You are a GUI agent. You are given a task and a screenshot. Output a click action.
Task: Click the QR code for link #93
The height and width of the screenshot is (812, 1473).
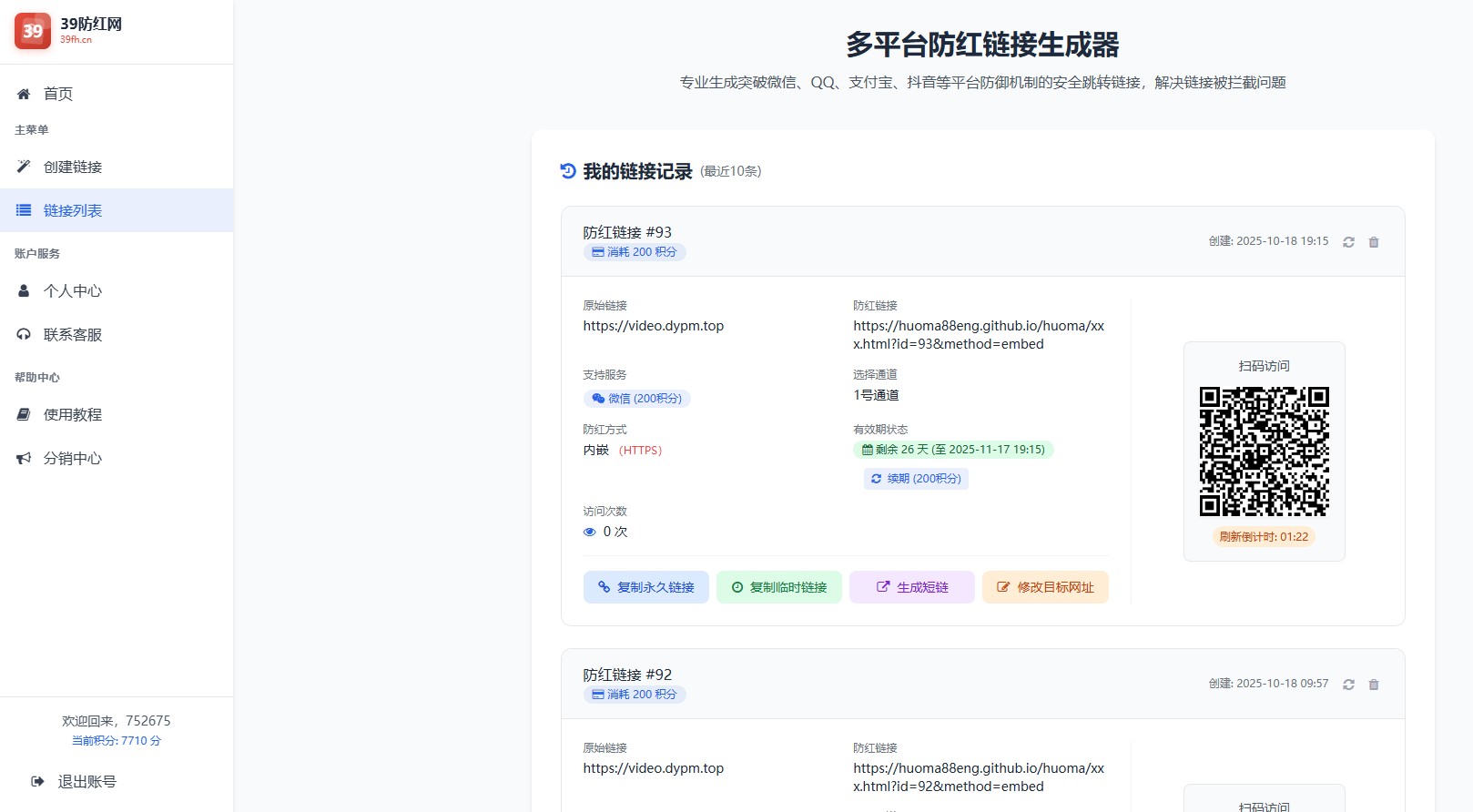tap(1265, 452)
